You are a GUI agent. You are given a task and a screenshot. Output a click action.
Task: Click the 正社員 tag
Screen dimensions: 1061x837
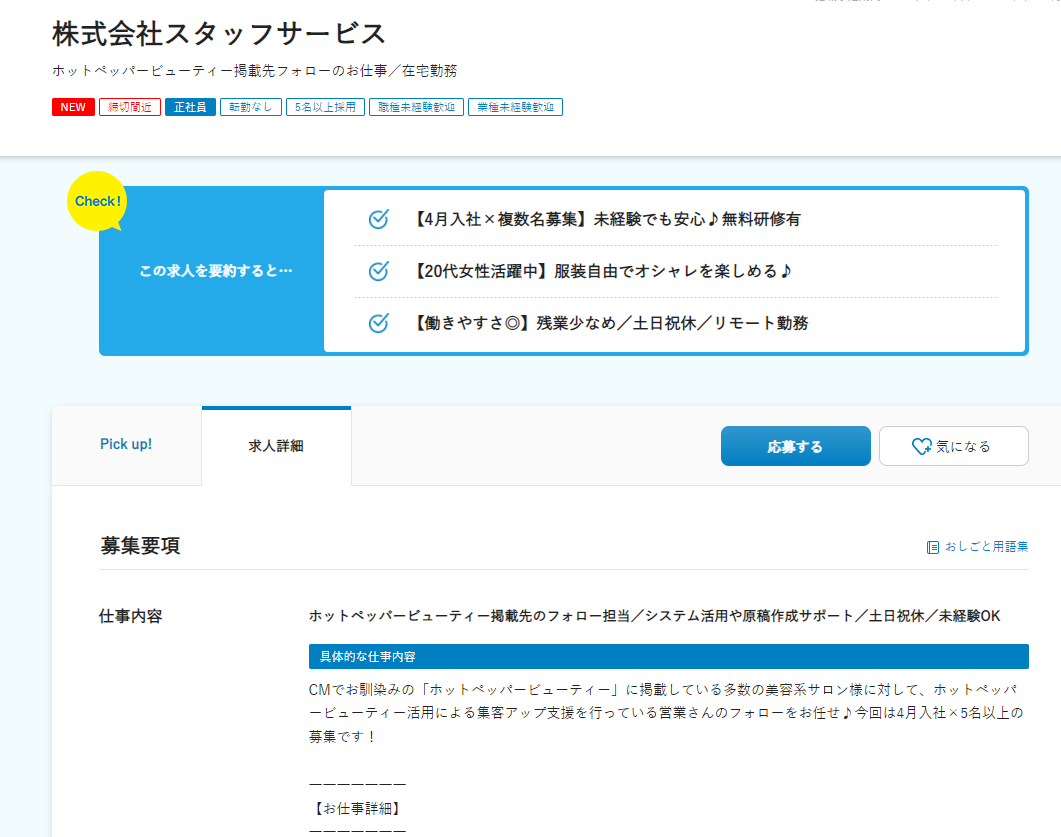[x=190, y=107]
